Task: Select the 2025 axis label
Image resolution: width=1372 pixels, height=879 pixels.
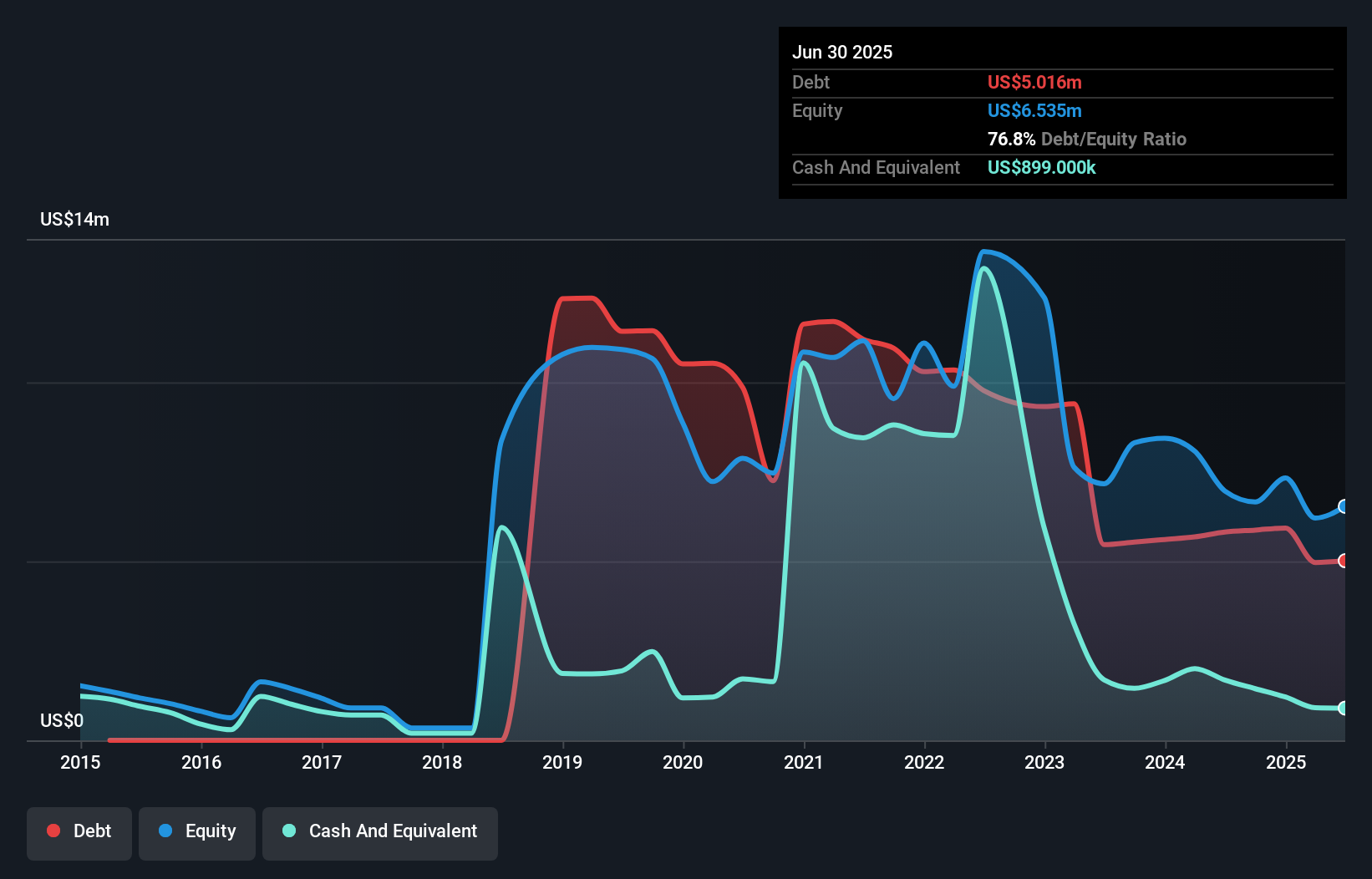Action: 1287,762
